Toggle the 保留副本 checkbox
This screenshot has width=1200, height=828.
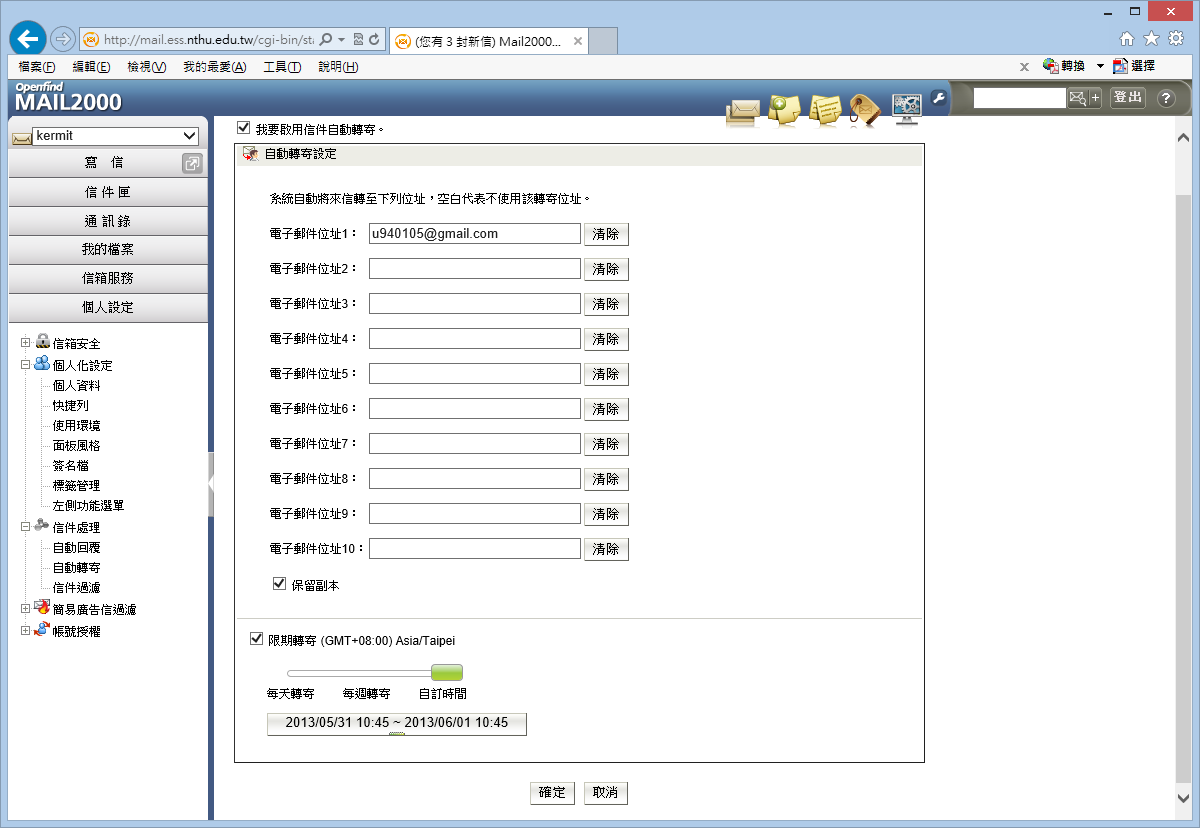[280, 584]
